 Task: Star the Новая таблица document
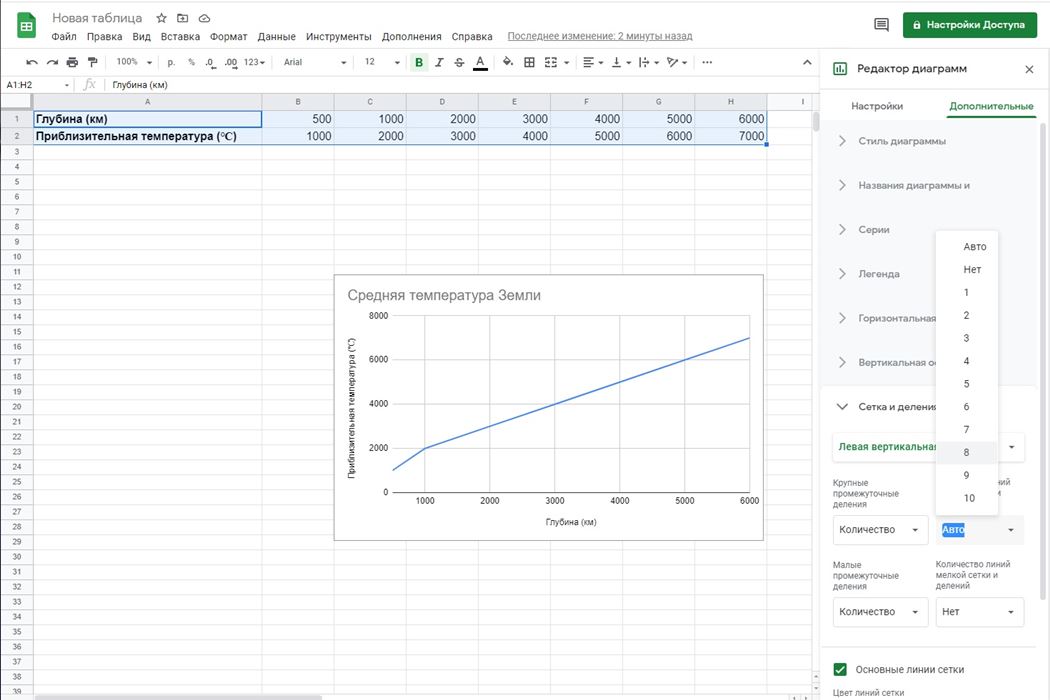point(161,18)
